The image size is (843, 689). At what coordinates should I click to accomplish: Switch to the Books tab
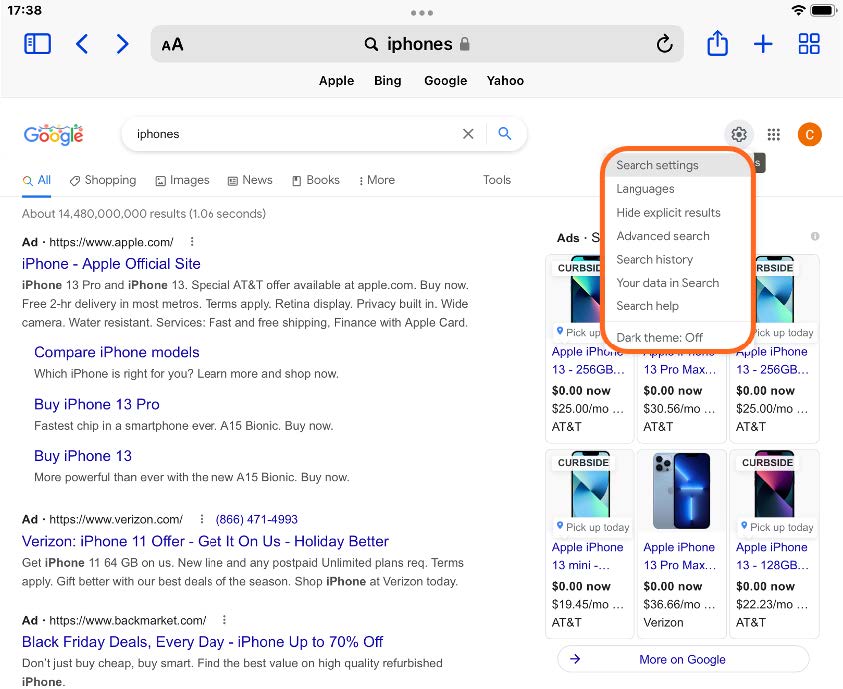pos(316,180)
